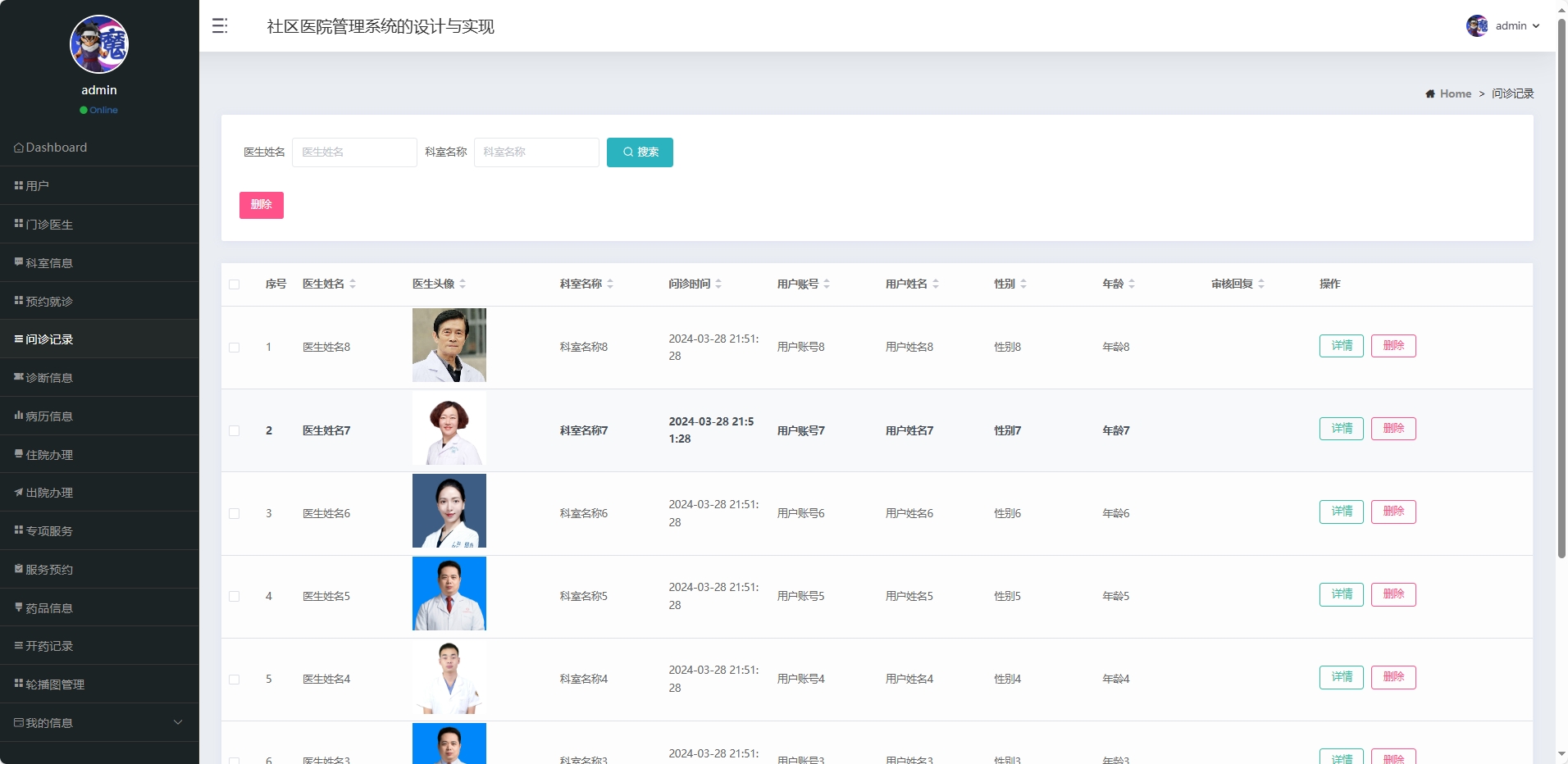Click the 住院办理 menu icon
Screen dimensions: 1568x764
click(19, 454)
